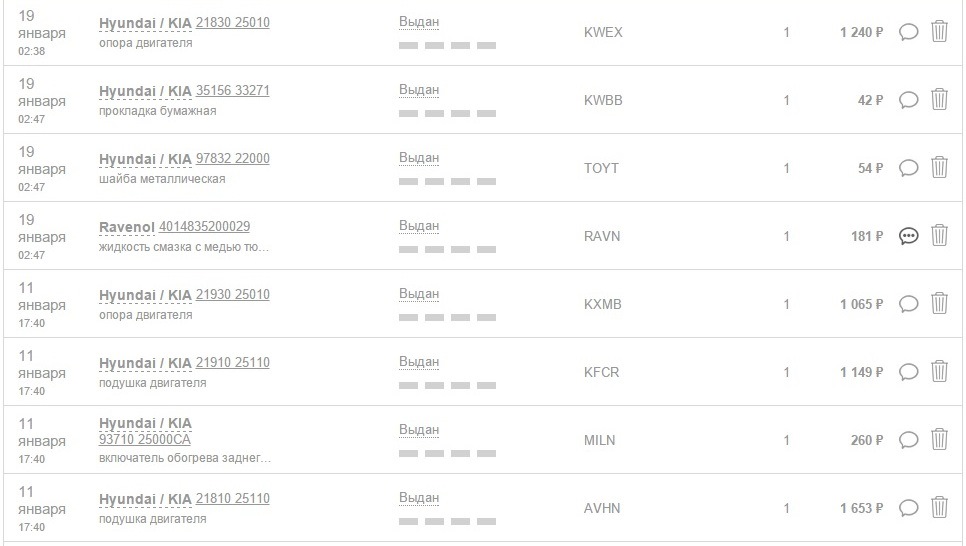Delete the KFCR engine mount order
This screenshot has width=966, height=546.
click(939, 372)
